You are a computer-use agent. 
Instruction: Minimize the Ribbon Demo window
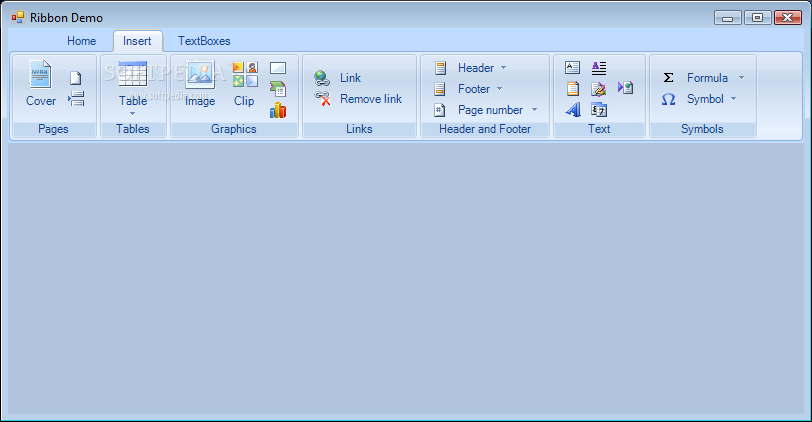728,18
